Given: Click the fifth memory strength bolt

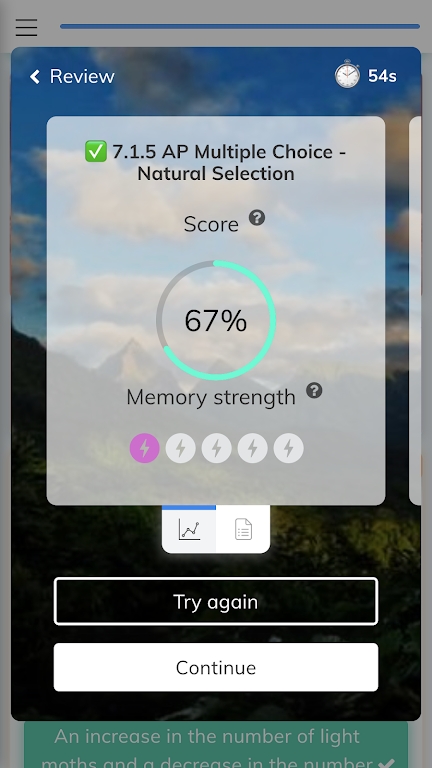Looking at the screenshot, I should click(288, 448).
